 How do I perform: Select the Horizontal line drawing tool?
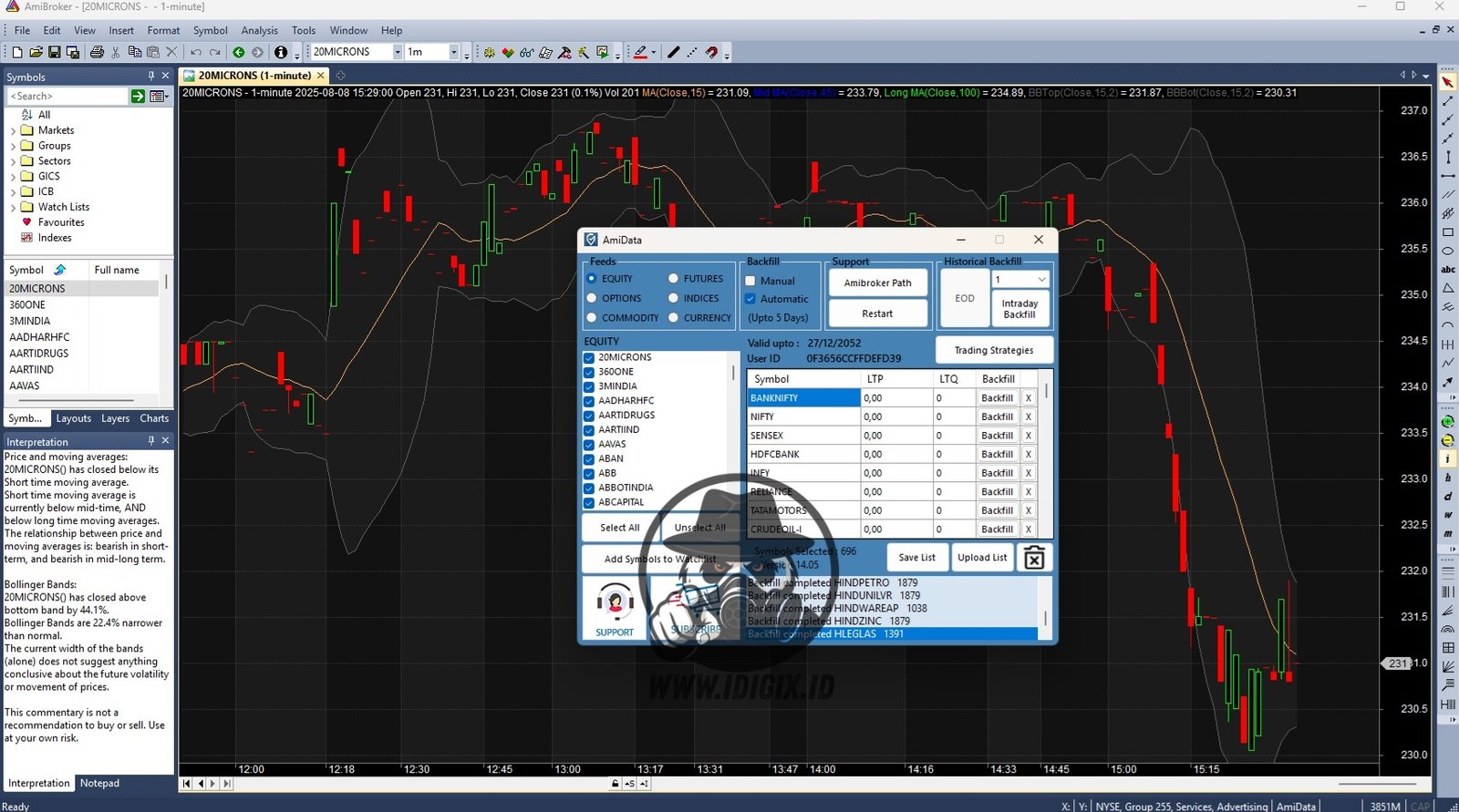pyautogui.click(x=1448, y=176)
